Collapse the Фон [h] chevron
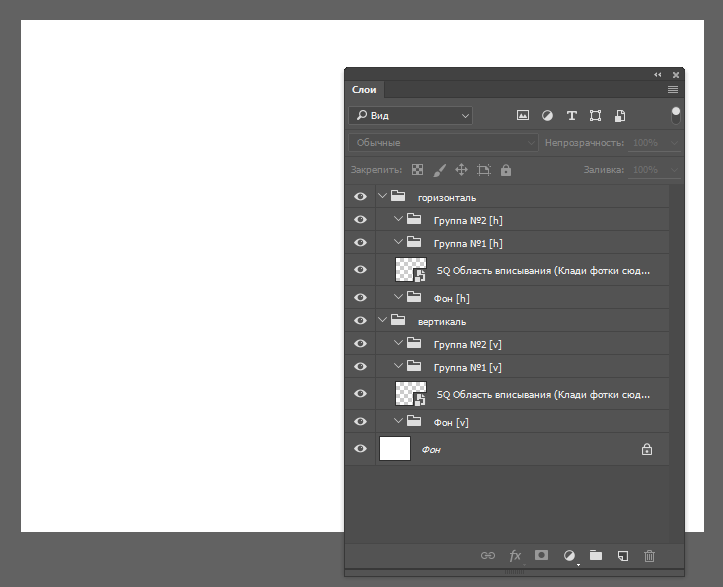This screenshot has width=723, height=587. coord(398,296)
